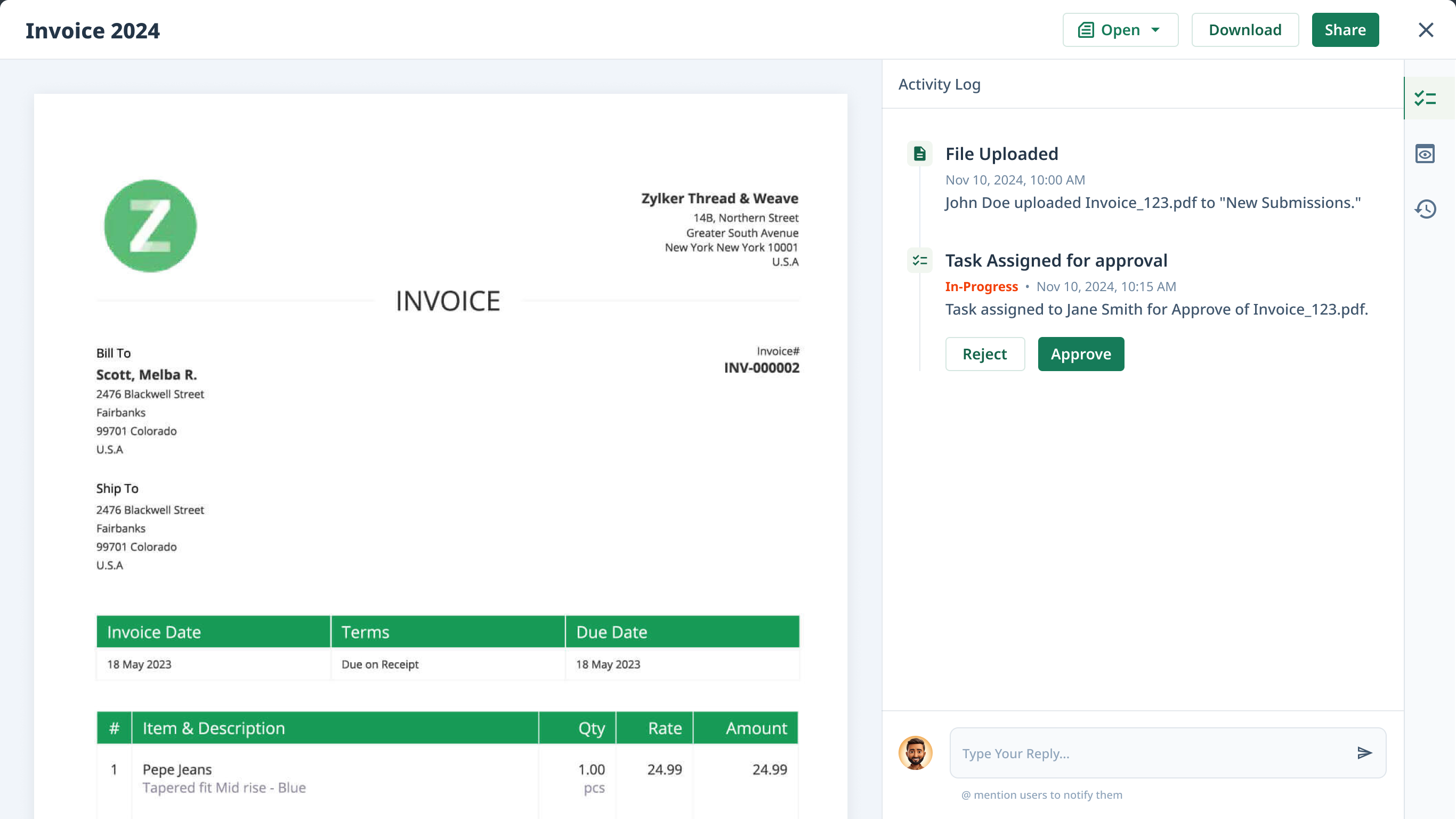Click the In-Progress status label
This screenshot has height=819, width=1456.
981,287
